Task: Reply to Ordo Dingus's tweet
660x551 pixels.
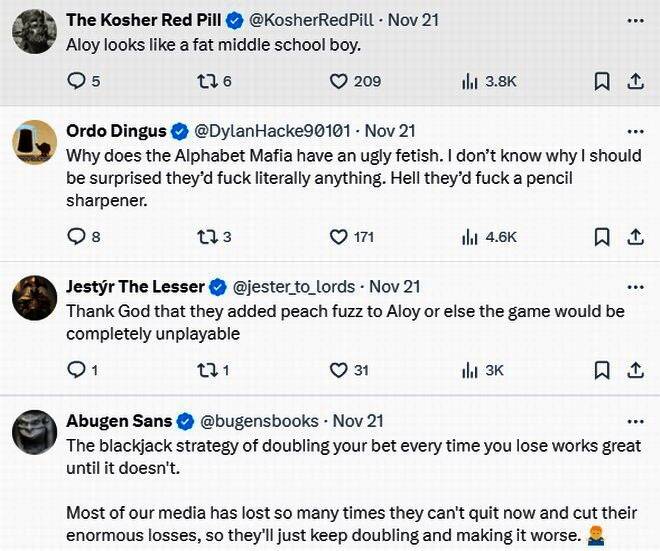Action: [77, 237]
